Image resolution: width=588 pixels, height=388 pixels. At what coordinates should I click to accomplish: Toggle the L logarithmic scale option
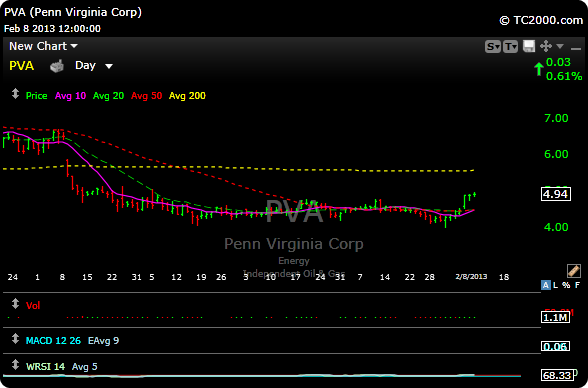[x=556, y=285]
